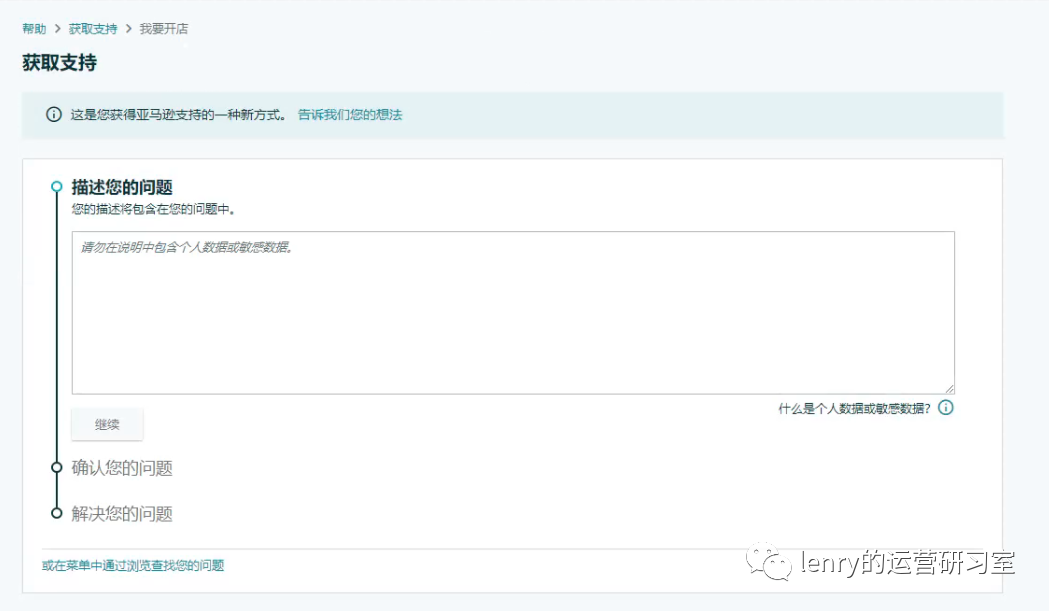Image resolution: width=1049 pixels, height=611 pixels.
Task: Click the 描述您的问题 step heading
Action: (122, 187)
